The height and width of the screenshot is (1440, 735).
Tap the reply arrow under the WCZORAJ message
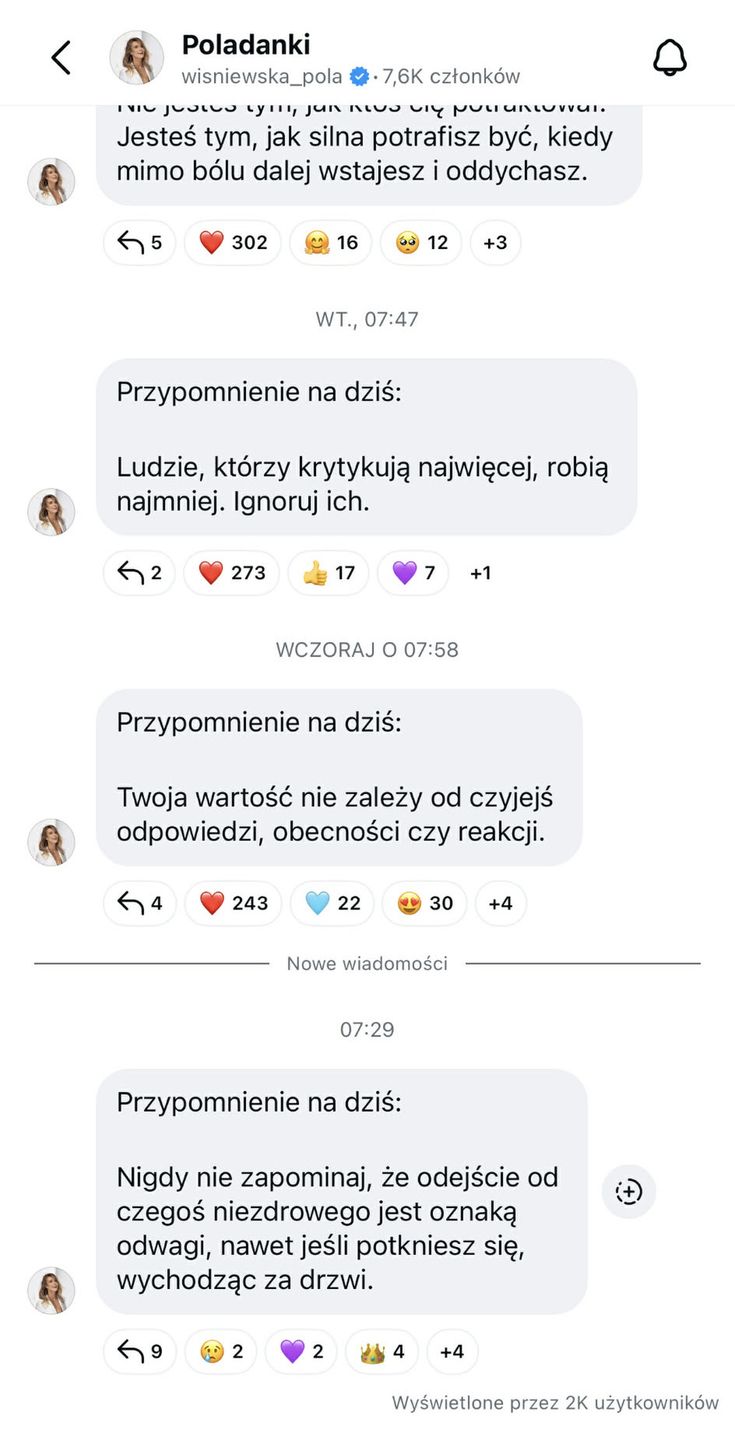pyautogui.click(x=139, y=903)
